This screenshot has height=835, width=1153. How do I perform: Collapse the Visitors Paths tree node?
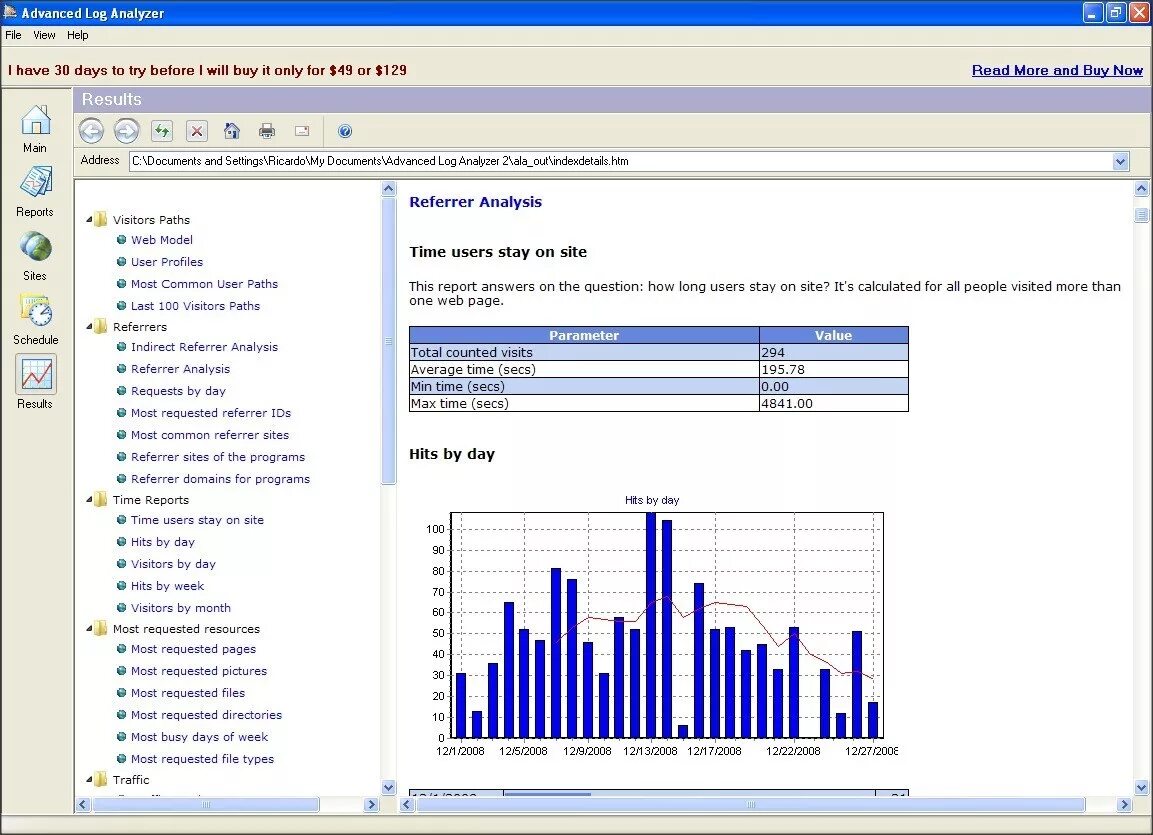point(89,220)
